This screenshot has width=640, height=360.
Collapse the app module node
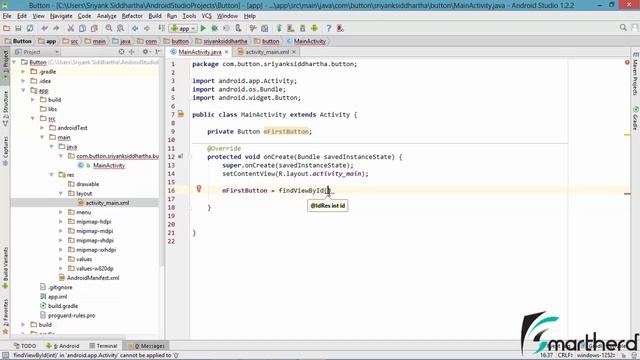(x=23, y=90)
